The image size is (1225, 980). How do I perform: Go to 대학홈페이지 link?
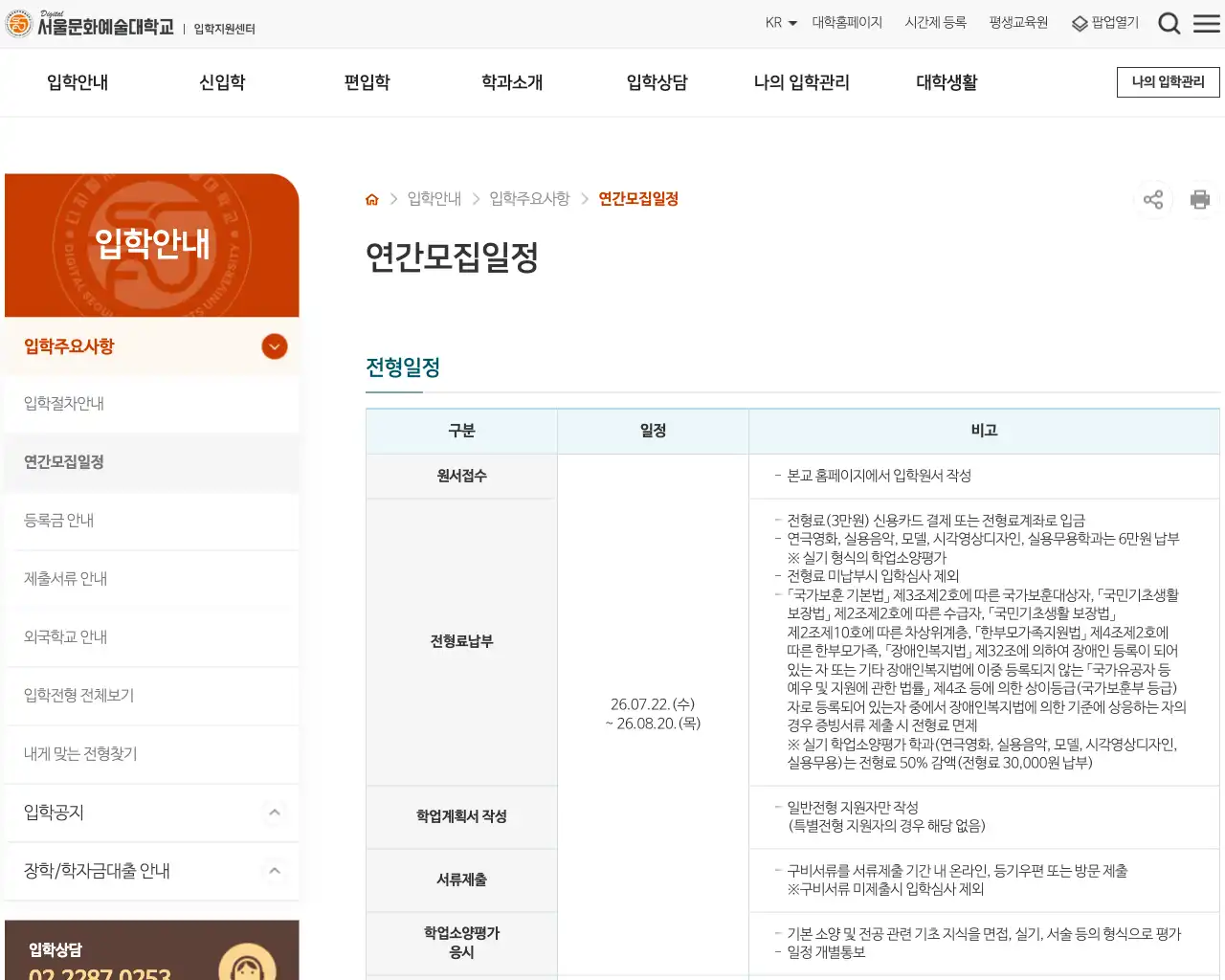(847, 22)
